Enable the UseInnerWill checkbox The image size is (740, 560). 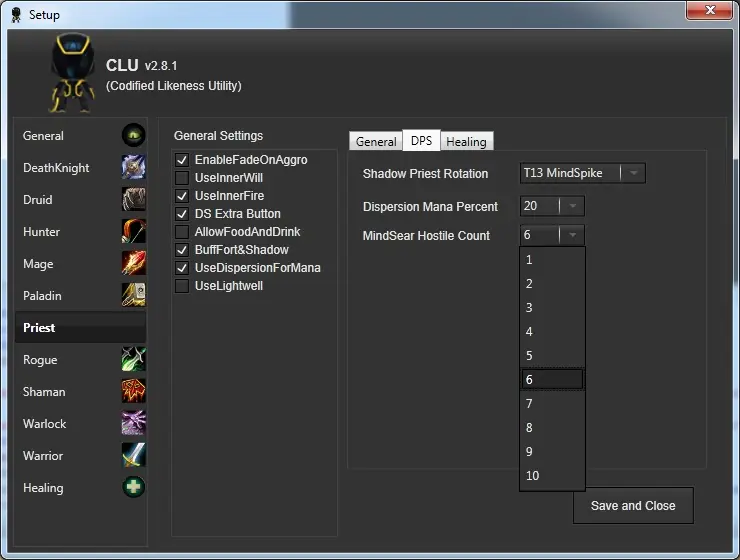pos(182,178)
